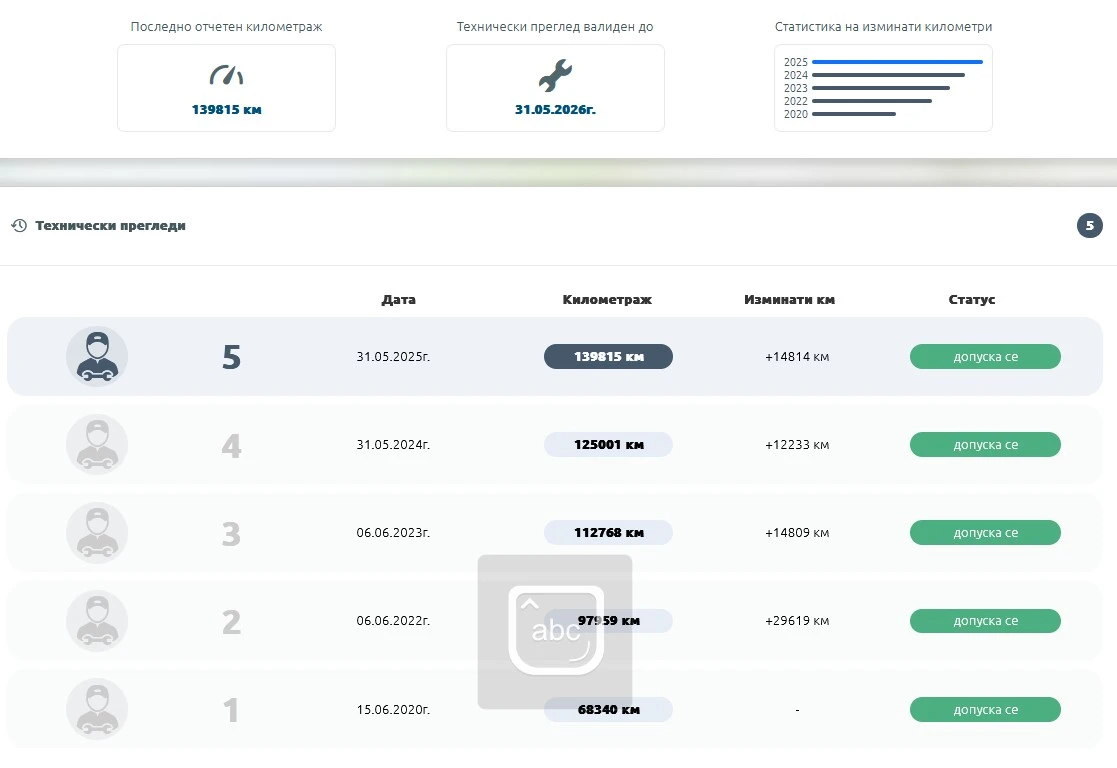Click the 139815 км mileage pill in row 5

pyautogui.click(x=608, y=357)
